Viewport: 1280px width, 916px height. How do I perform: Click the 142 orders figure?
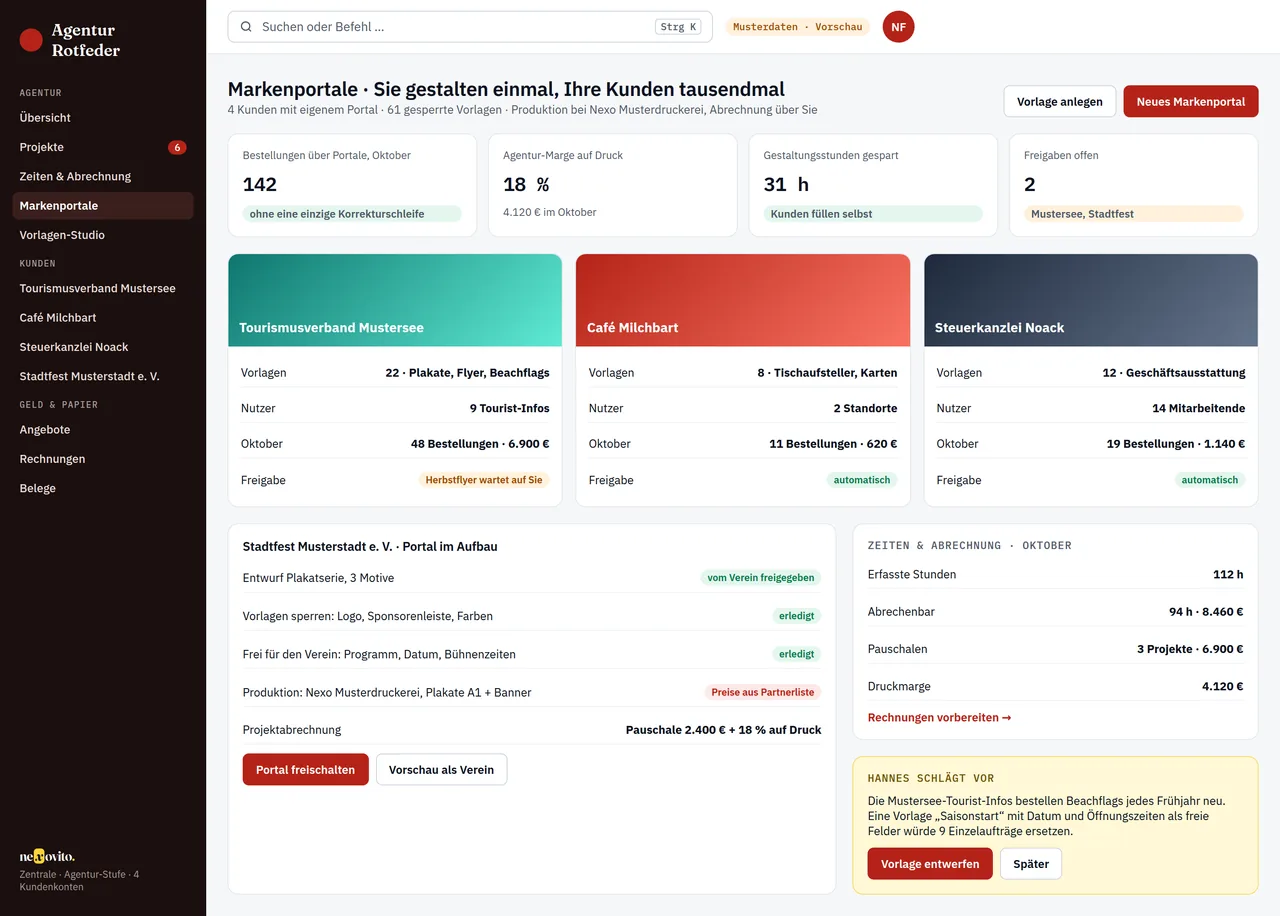(260, 184)
